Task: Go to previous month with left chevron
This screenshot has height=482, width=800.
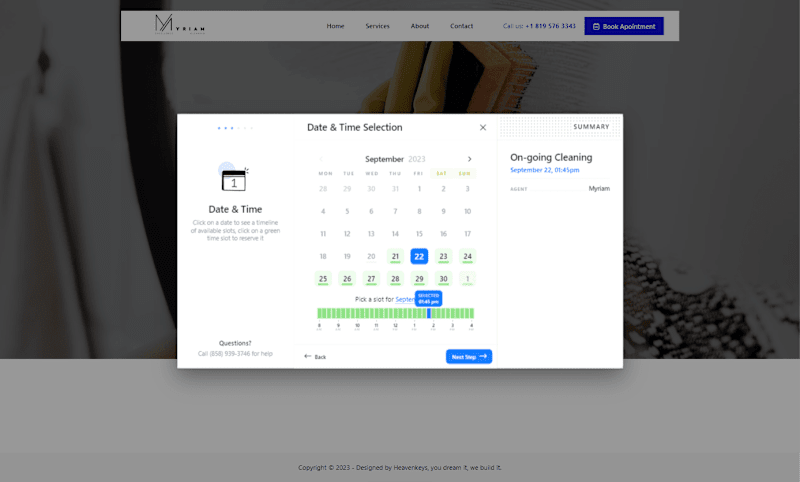Action: tap(321, 159)
